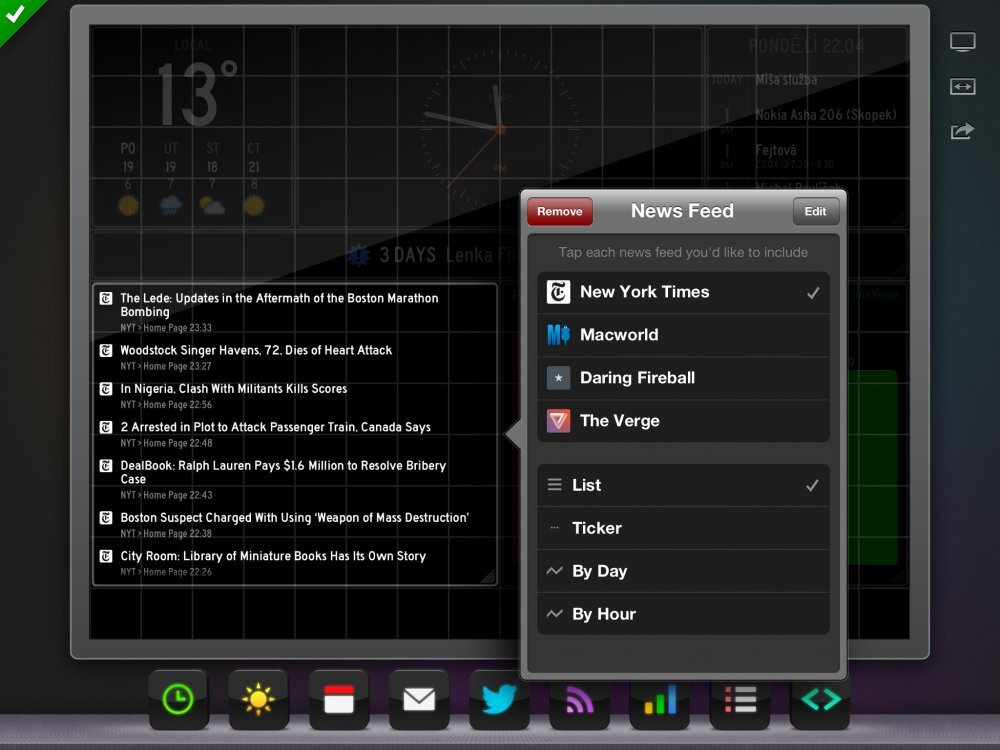Select the Do List widget icon

(740, 700)
